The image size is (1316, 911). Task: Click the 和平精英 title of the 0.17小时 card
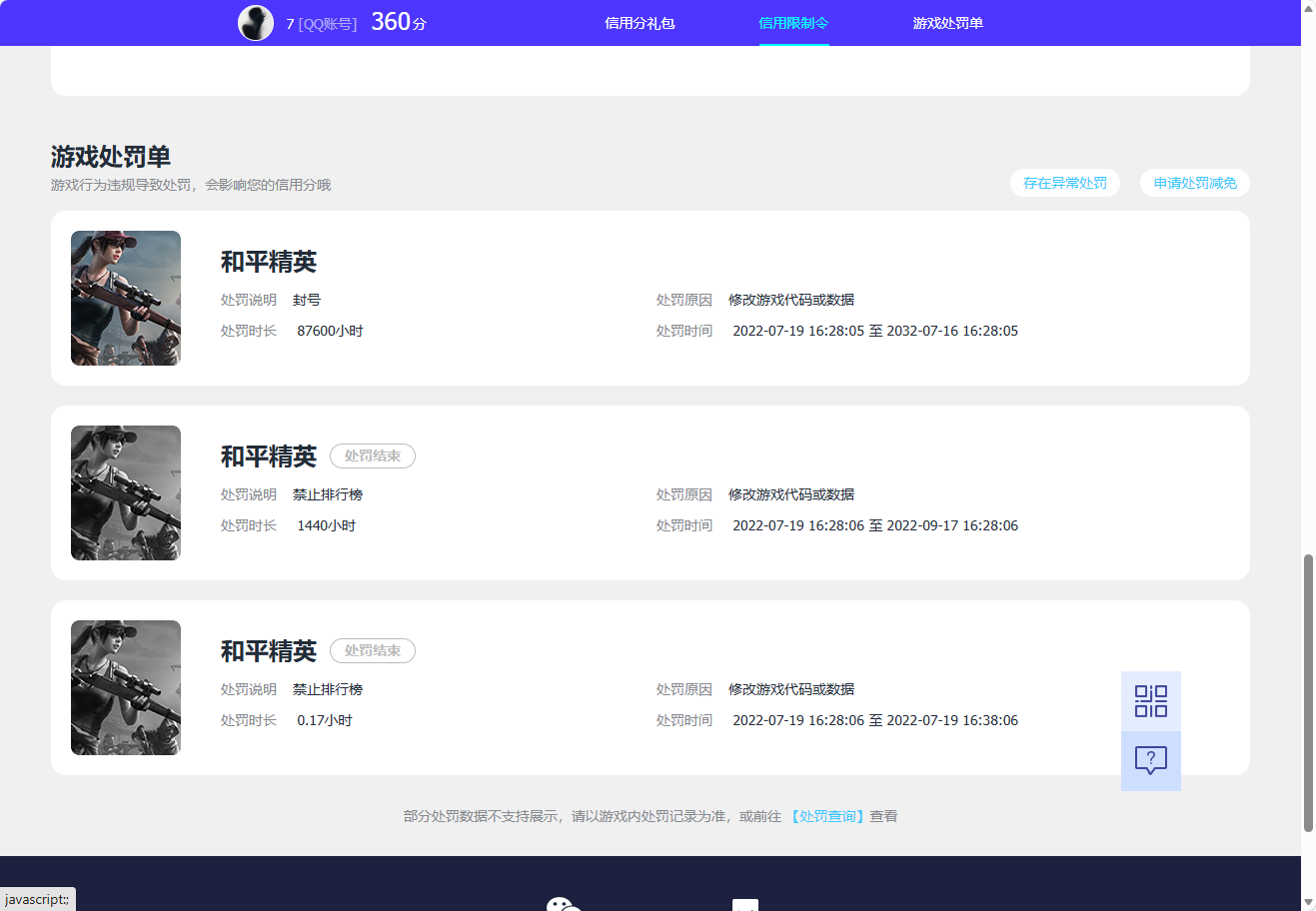pyautogui.click(x=269, y=651)
